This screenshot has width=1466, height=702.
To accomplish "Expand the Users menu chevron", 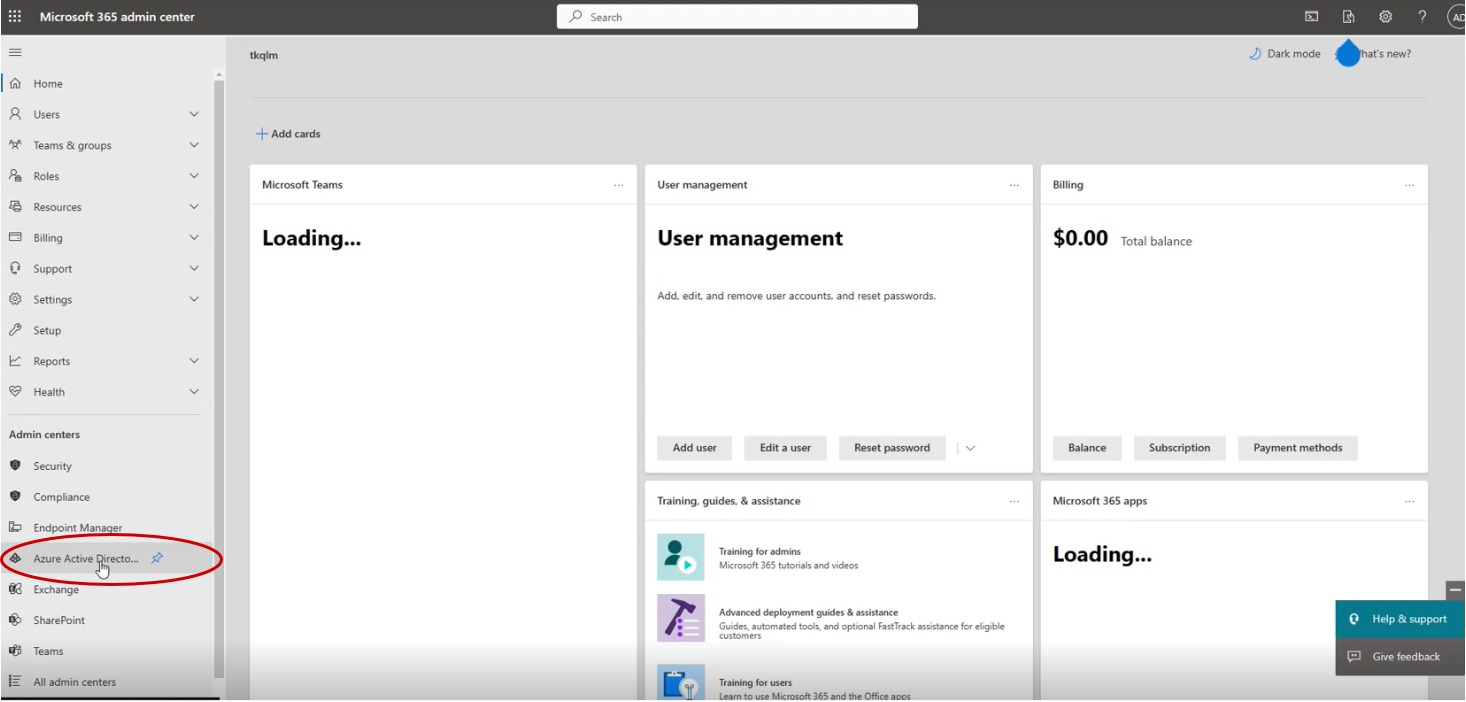I will tap(194, 114).
